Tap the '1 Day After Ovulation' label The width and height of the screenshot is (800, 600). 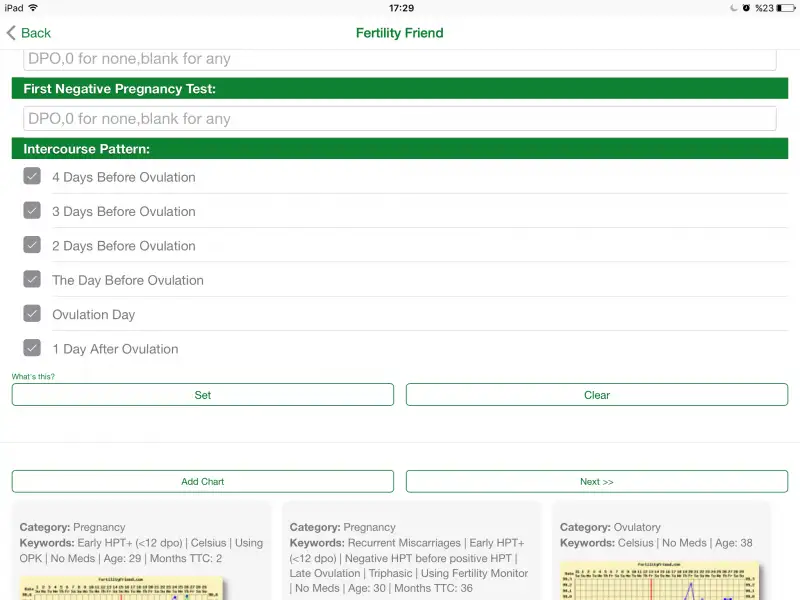pyautogui.click(x=115, y=349)
